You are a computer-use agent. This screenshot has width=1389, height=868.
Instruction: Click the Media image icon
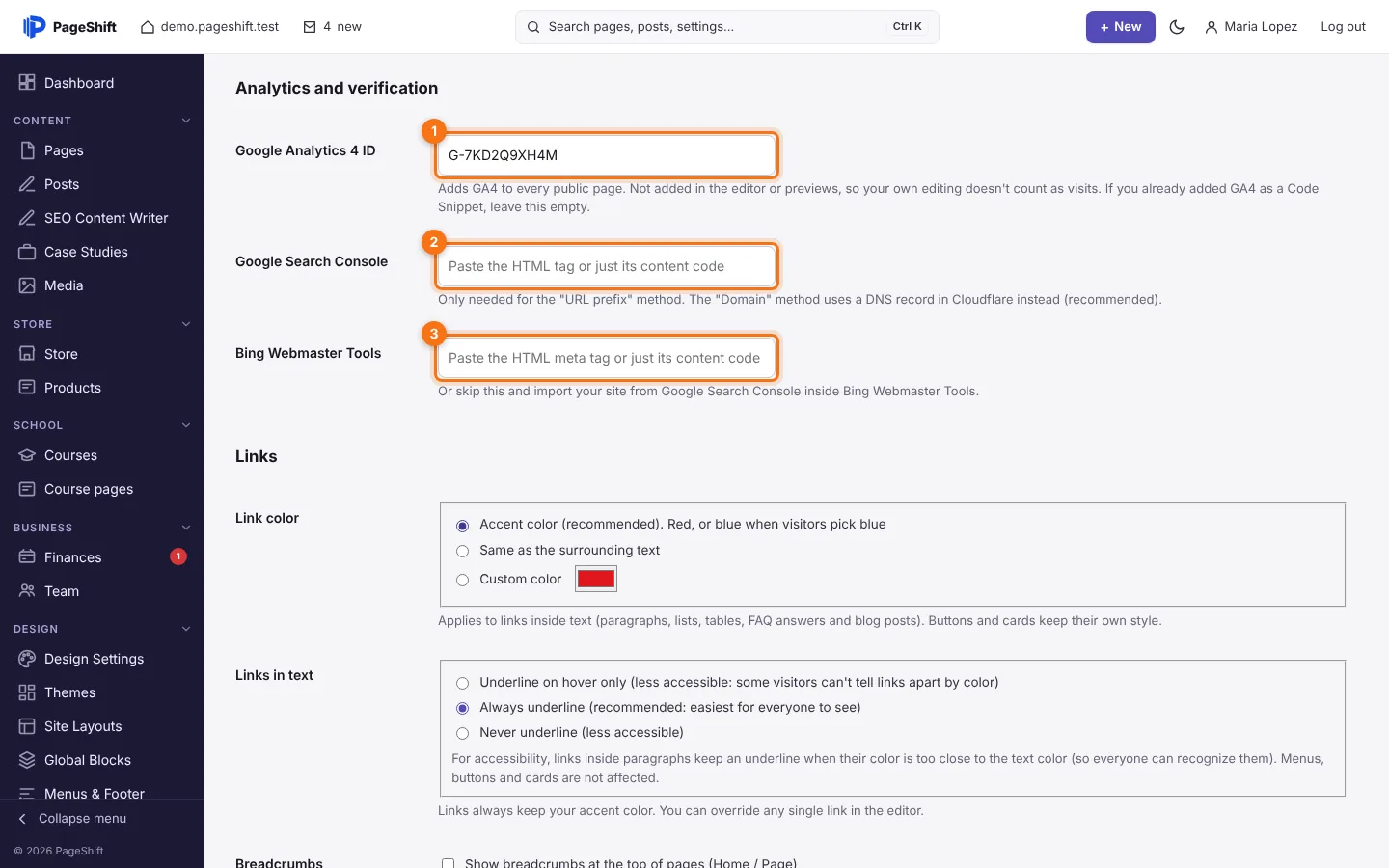point(27,285)
